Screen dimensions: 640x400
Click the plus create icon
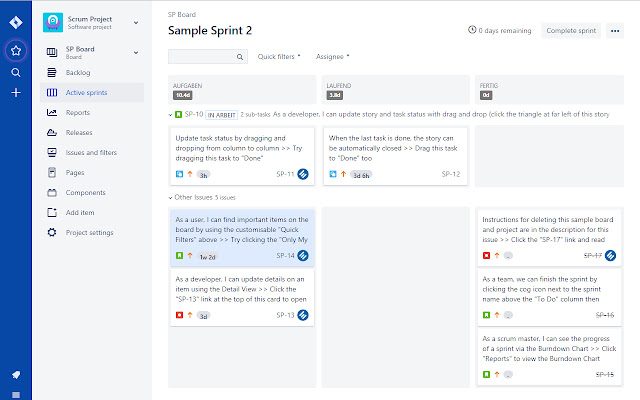15,93
